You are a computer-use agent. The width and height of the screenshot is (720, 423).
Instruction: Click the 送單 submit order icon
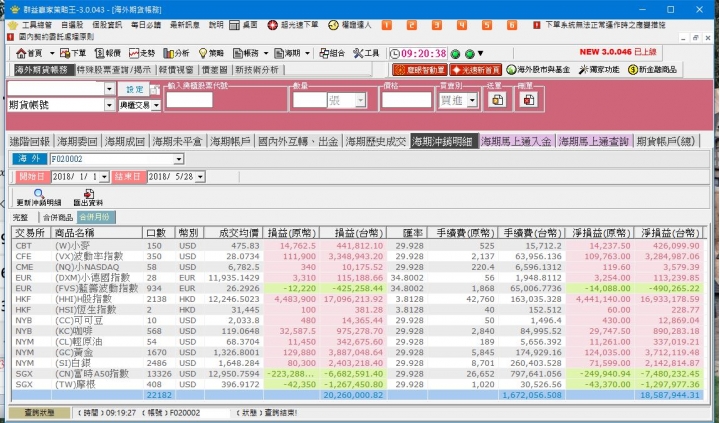tap(497, 100)
